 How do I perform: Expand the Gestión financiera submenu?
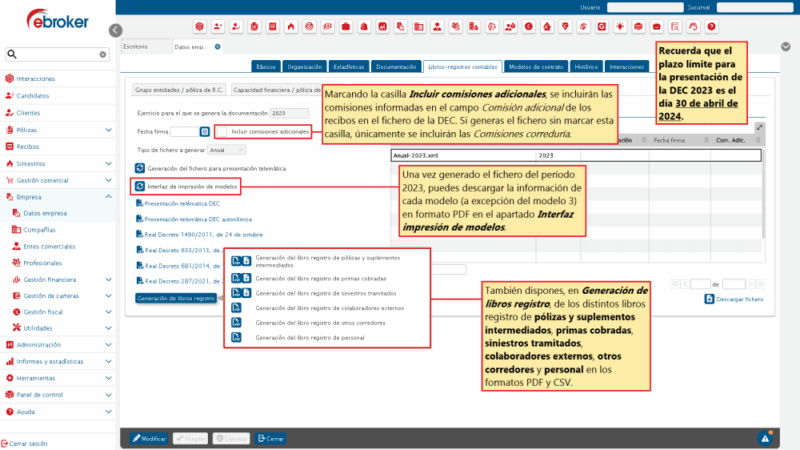click(108, 280)
